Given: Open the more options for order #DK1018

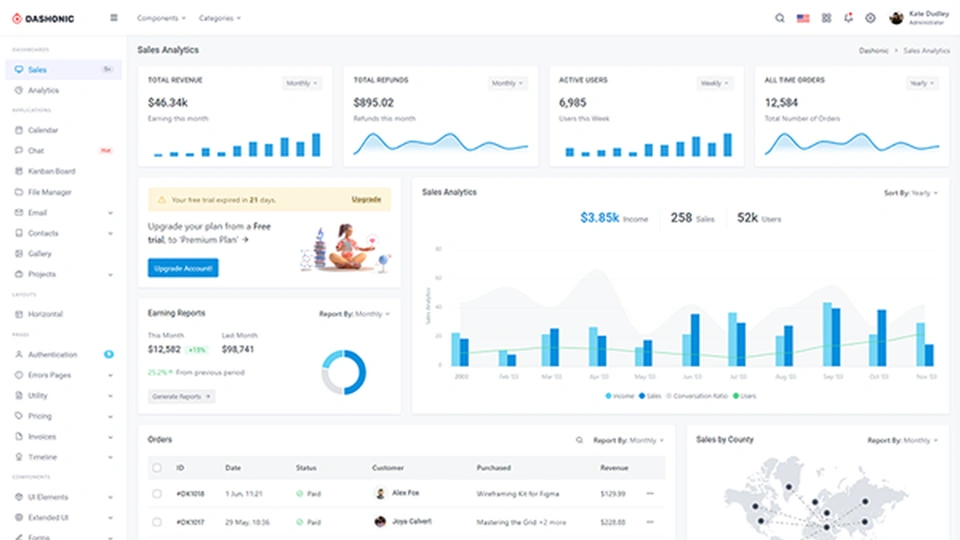Looking at the screenshot, I should click(x=650, y=493).
